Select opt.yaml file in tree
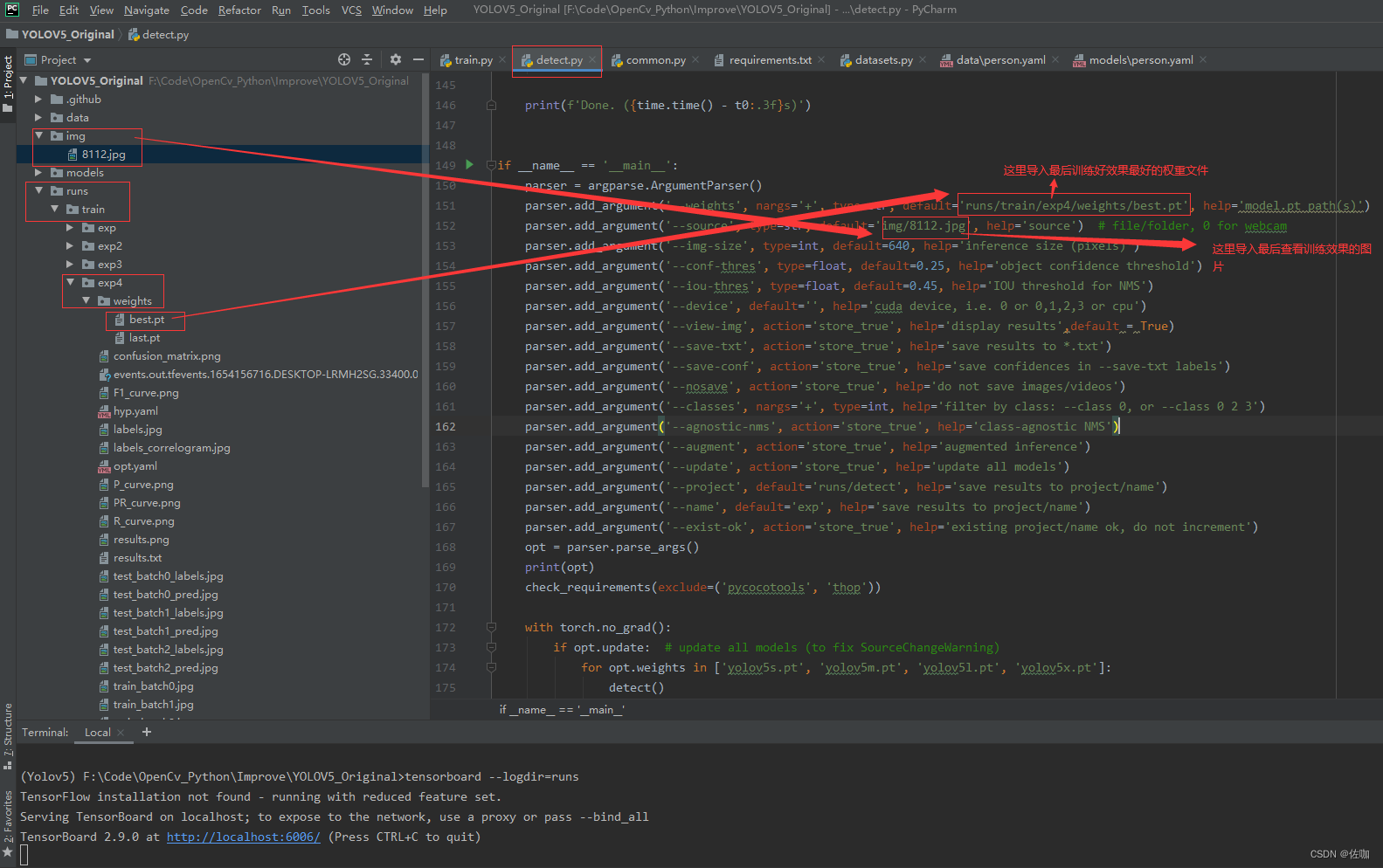The width and height of the screenshot is (1383, 868). [135, 466]
